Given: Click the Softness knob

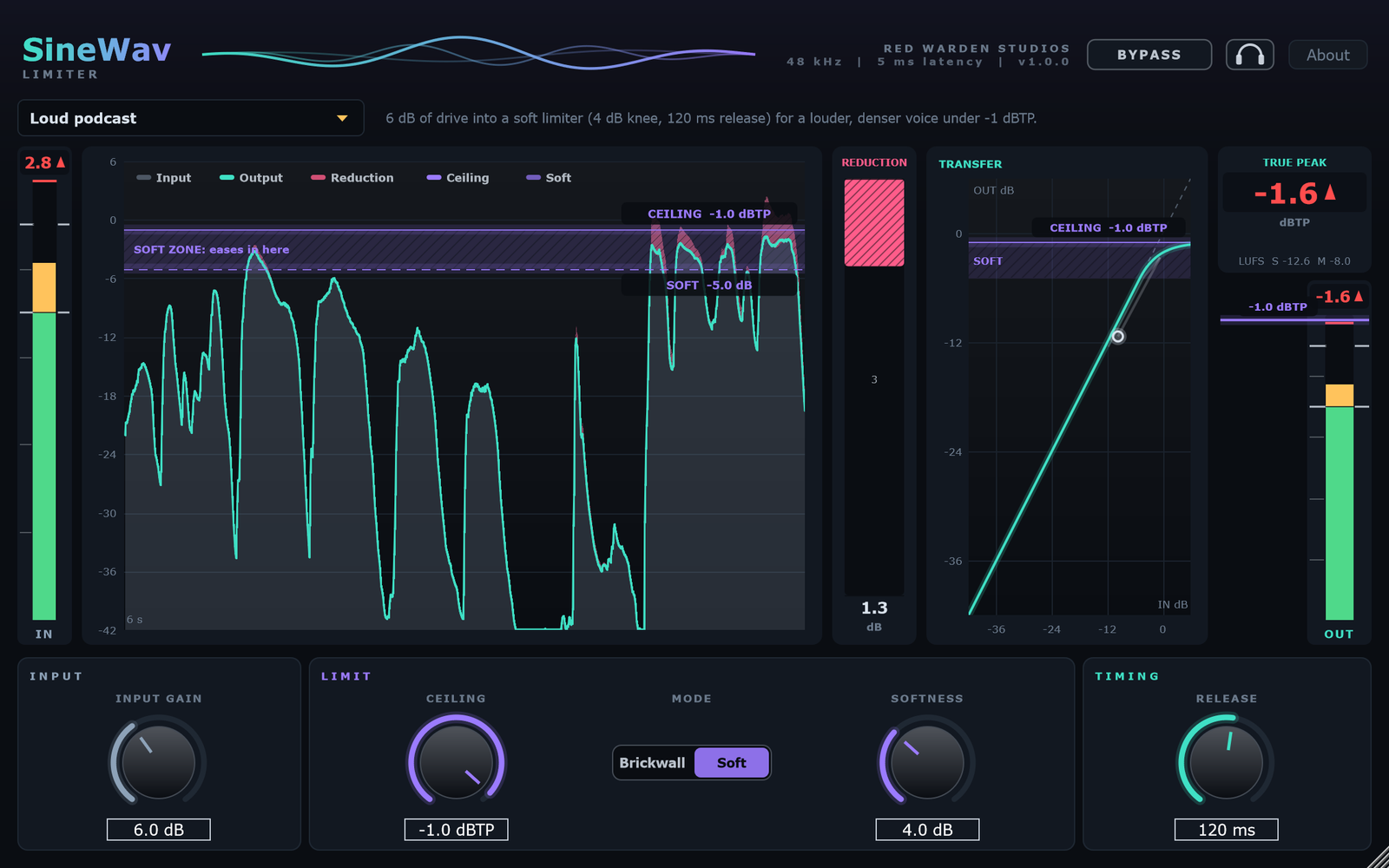Looking at the screenshot, I should (927, 762).
